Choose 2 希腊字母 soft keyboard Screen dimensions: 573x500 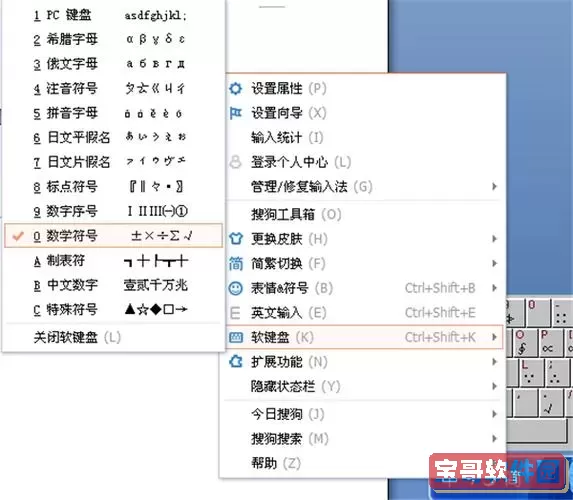pos(113,39)
